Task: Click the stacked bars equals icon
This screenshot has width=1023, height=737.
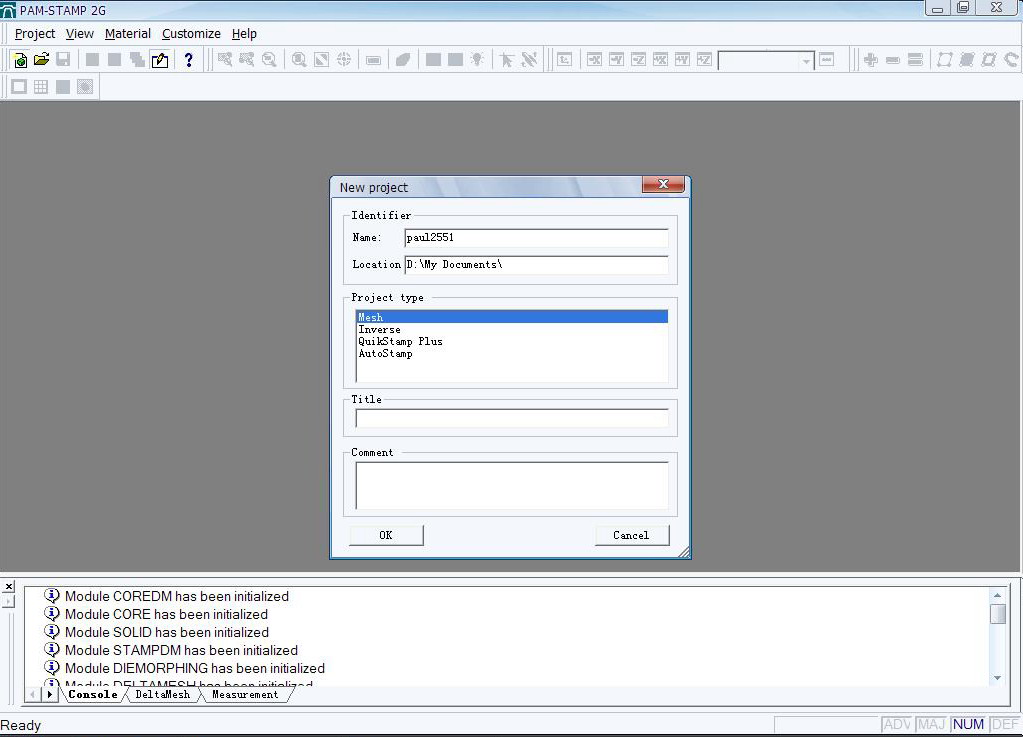Action: (x=915, y=60)
